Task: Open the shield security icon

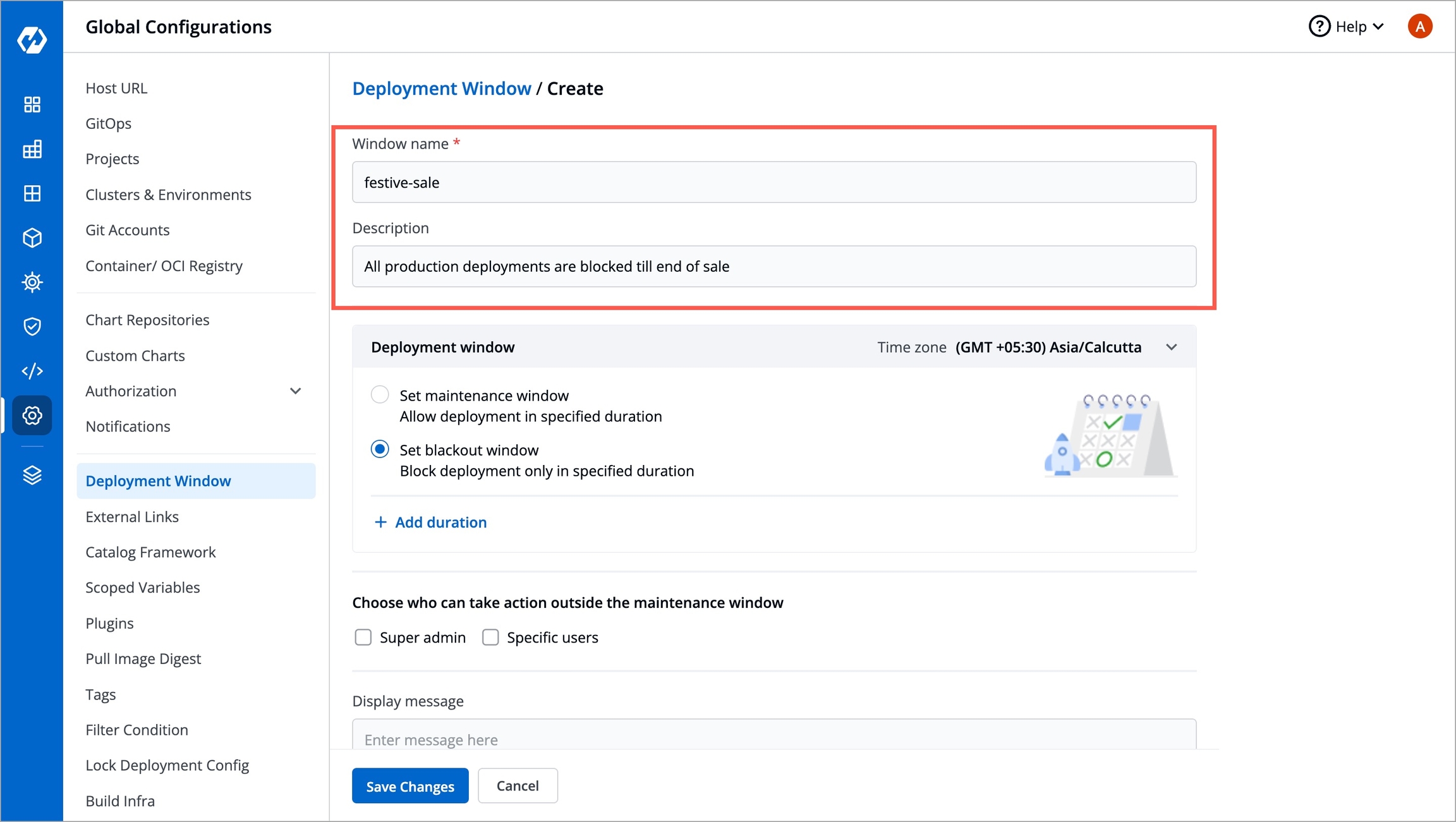Action: [32, 326]
